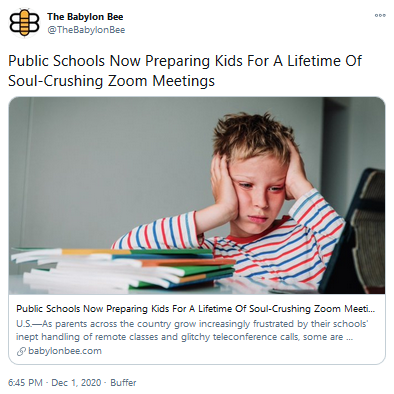Screen dimensions: 394x394
Task: Click The Babylon Bee display name
Action: pos(85,16)
